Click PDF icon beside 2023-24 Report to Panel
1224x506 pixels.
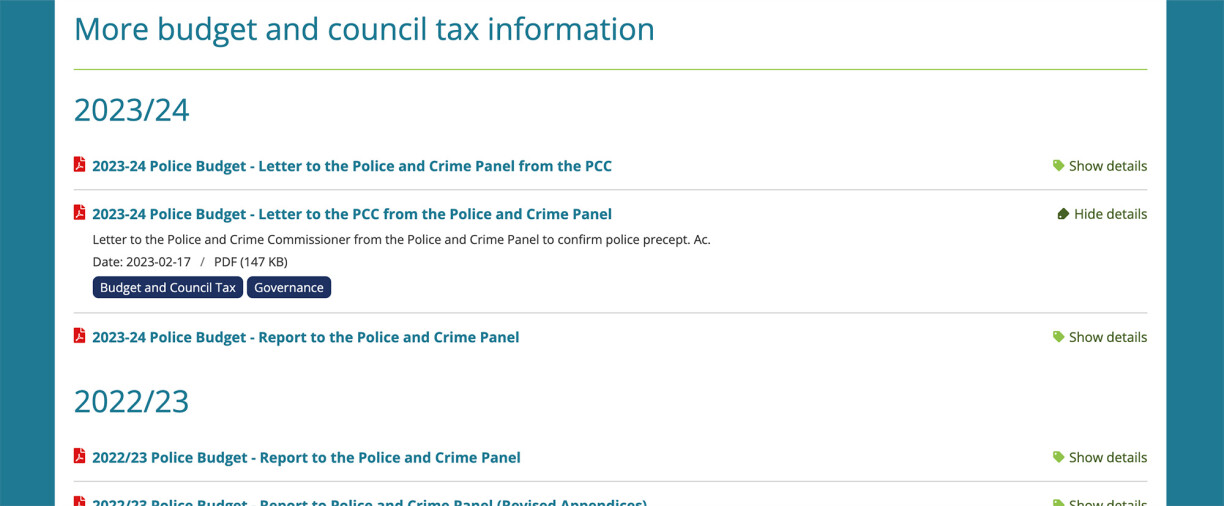pos(80,336)
